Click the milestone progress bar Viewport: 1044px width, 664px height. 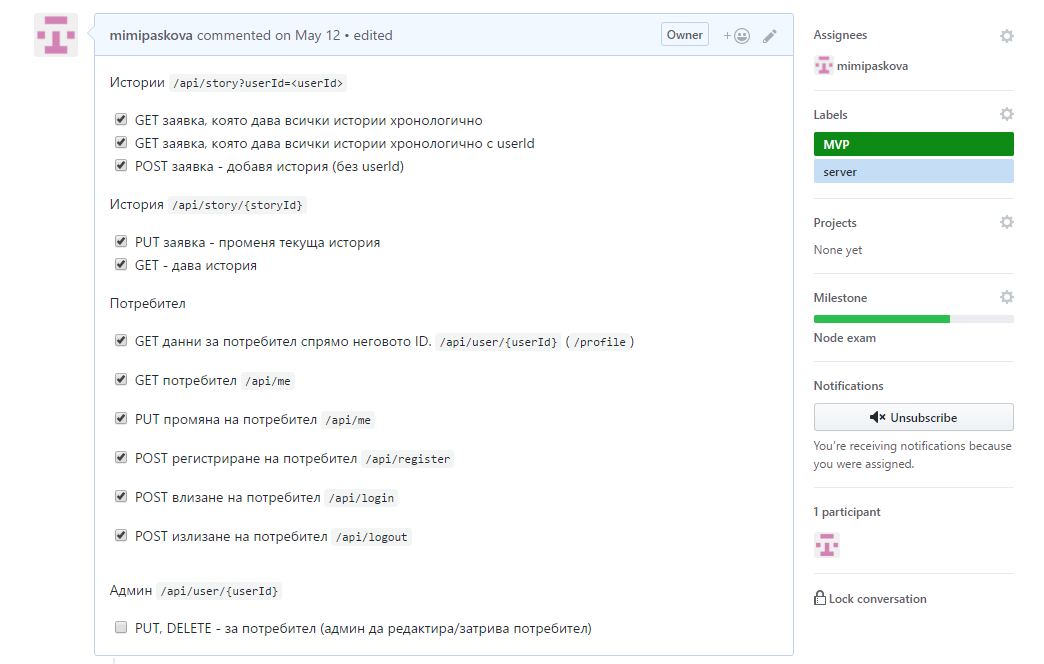pos(913,319)
